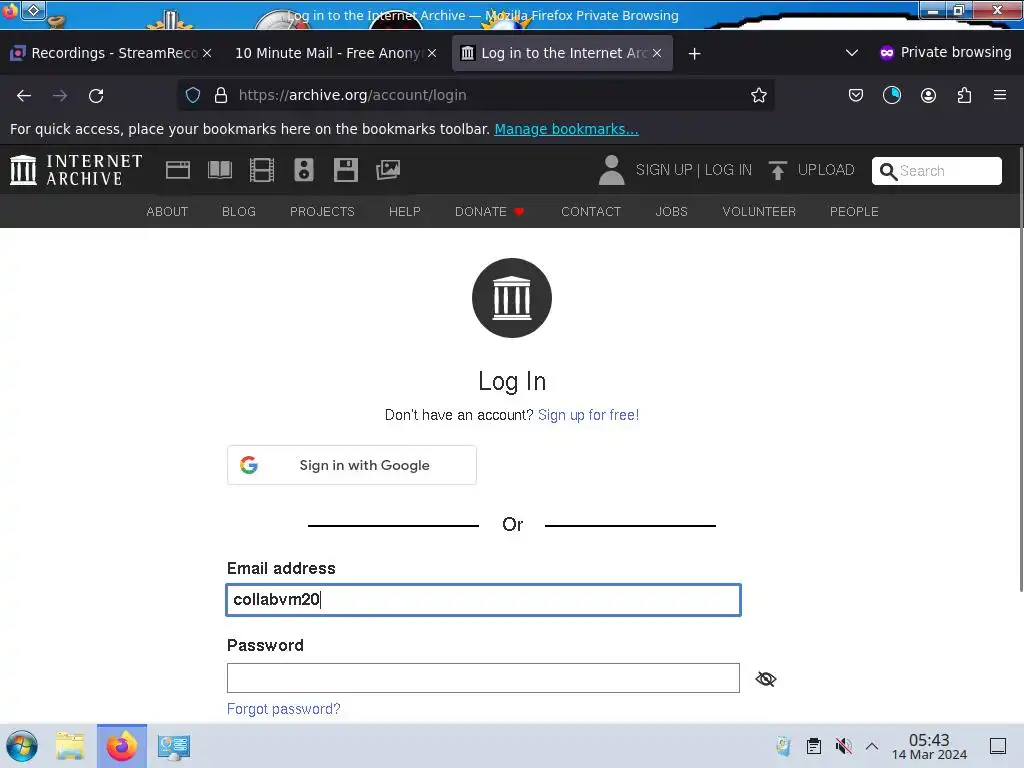Close the Recordings - StreamReco tab
The height and width of the screenshot is (768, 1024).
click(x=207, y=53)
